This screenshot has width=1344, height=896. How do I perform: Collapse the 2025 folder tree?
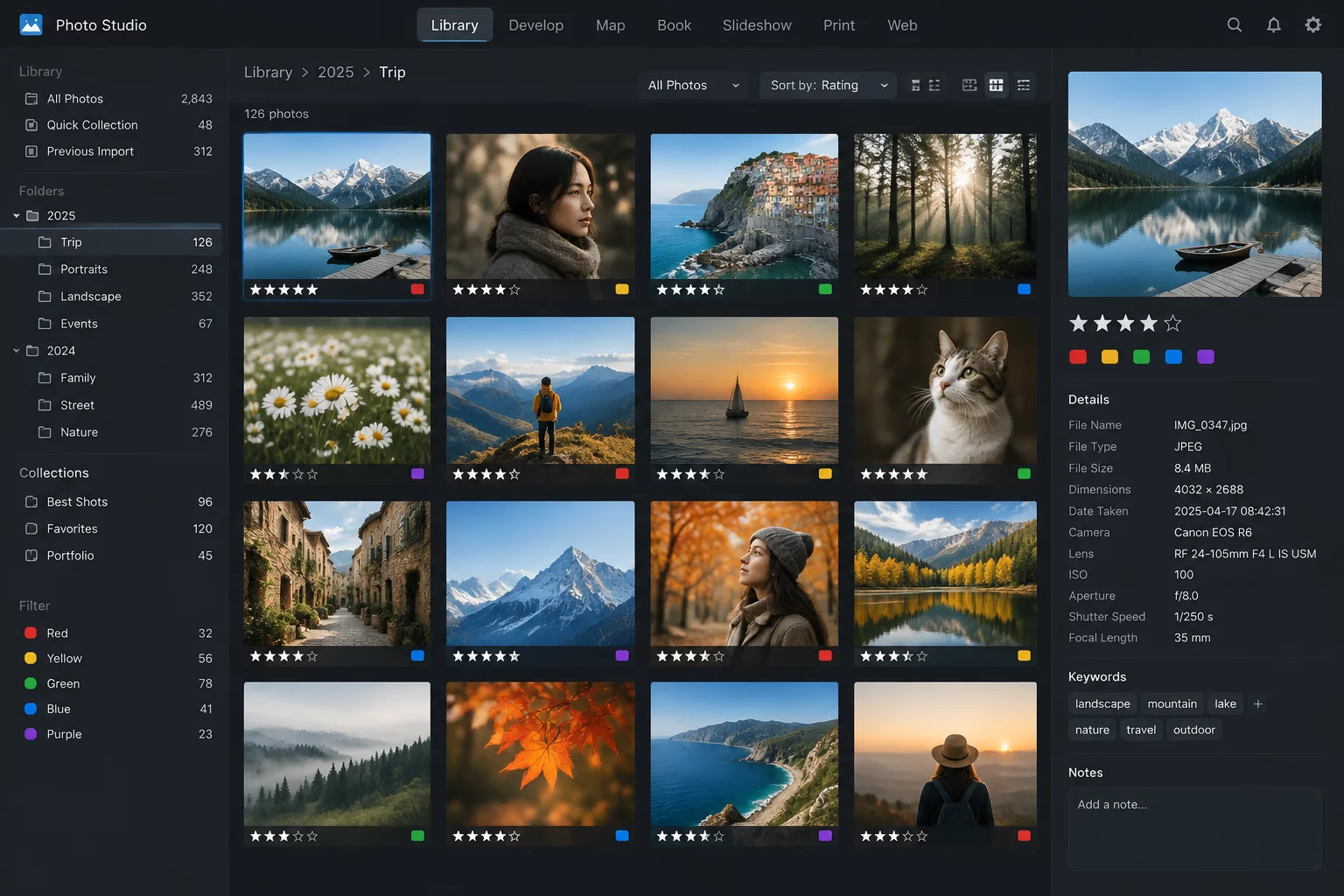pyautogui.click(x=17, y=215)
